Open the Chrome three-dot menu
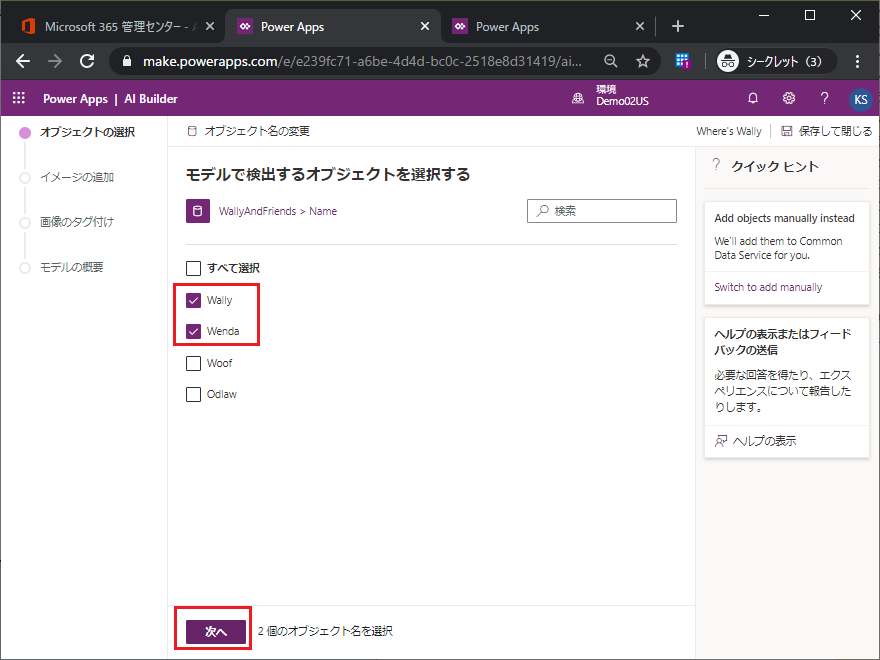 [x=857, y=61]
